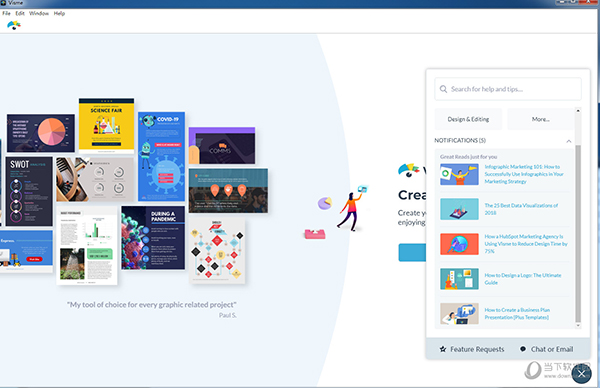This screenshot has height=388, width=600.
Task: Click the pie chart presentation thumbnail
Action: point(41,133)
